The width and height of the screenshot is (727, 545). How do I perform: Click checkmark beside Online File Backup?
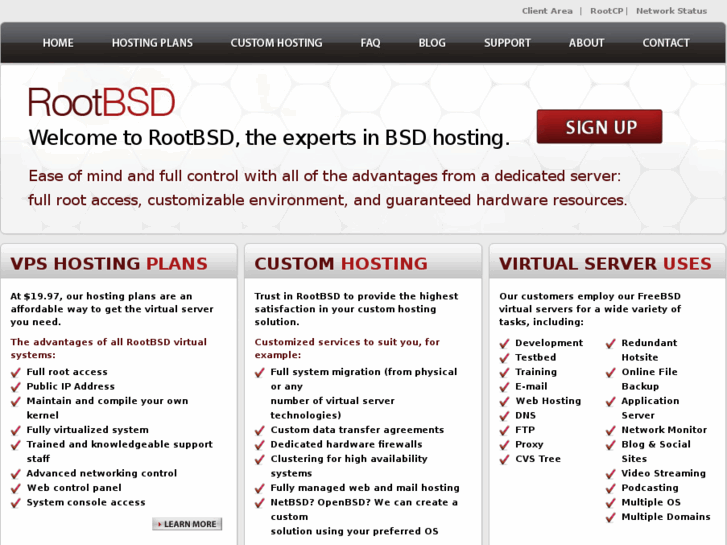click(611, 372)
